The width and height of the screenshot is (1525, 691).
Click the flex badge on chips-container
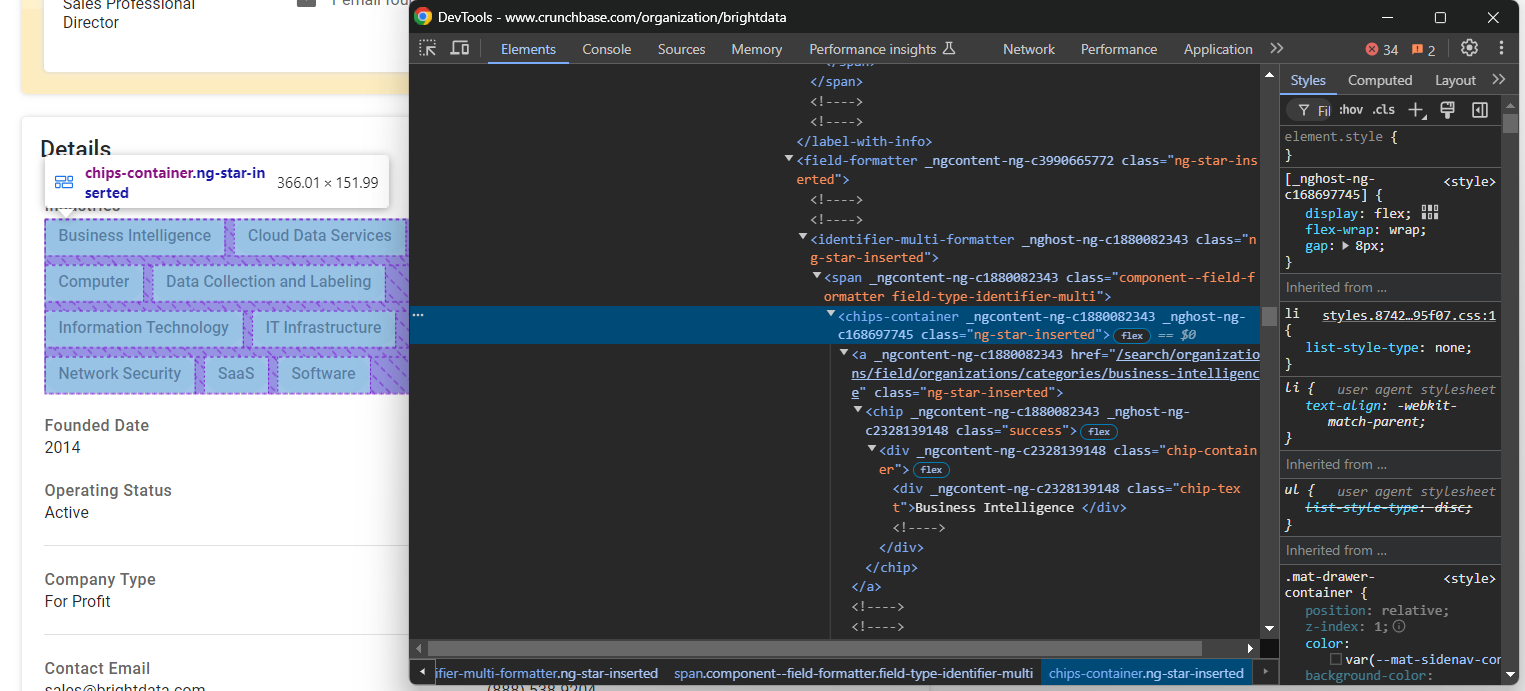[x=1132, y=336]
